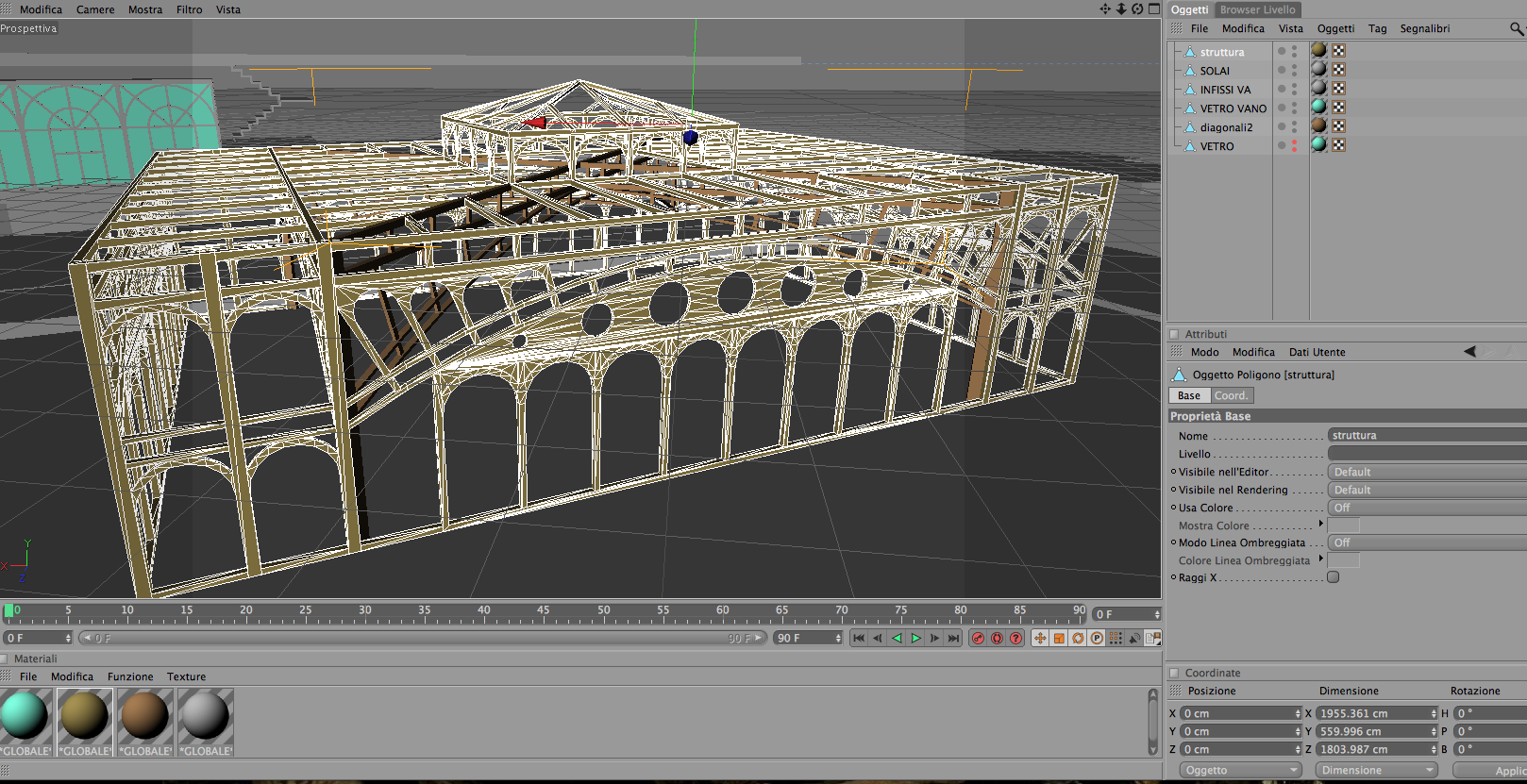This screenshot has height=784, width=1527.
Task: Toggle visibility dots for SOLAI object
Action: click(1294, 71)
